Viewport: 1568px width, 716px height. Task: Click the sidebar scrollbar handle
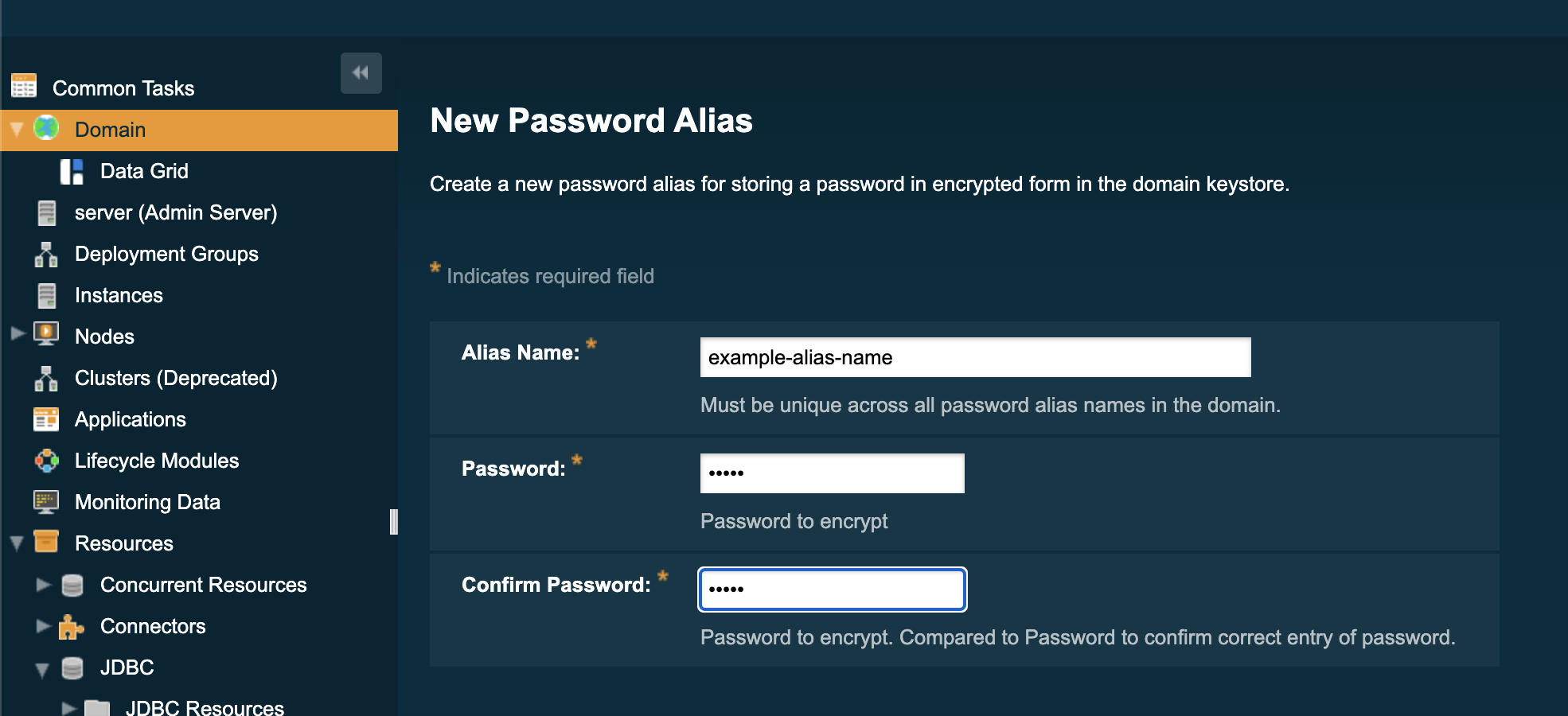pos(392,521)
